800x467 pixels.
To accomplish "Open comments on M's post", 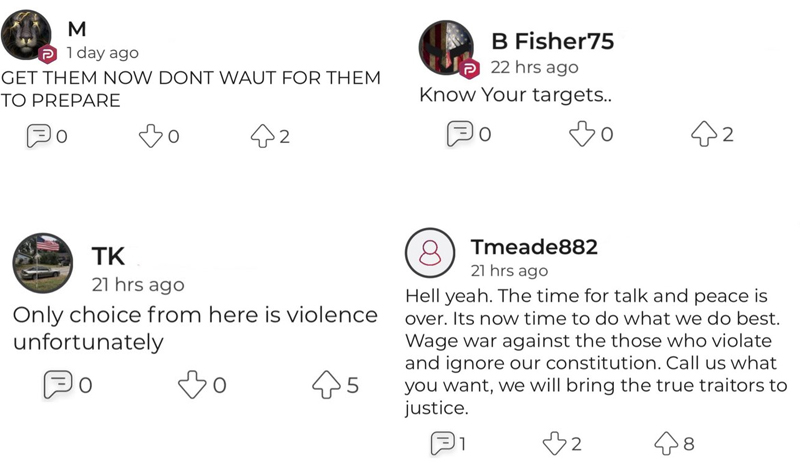I will coord(39,136).
